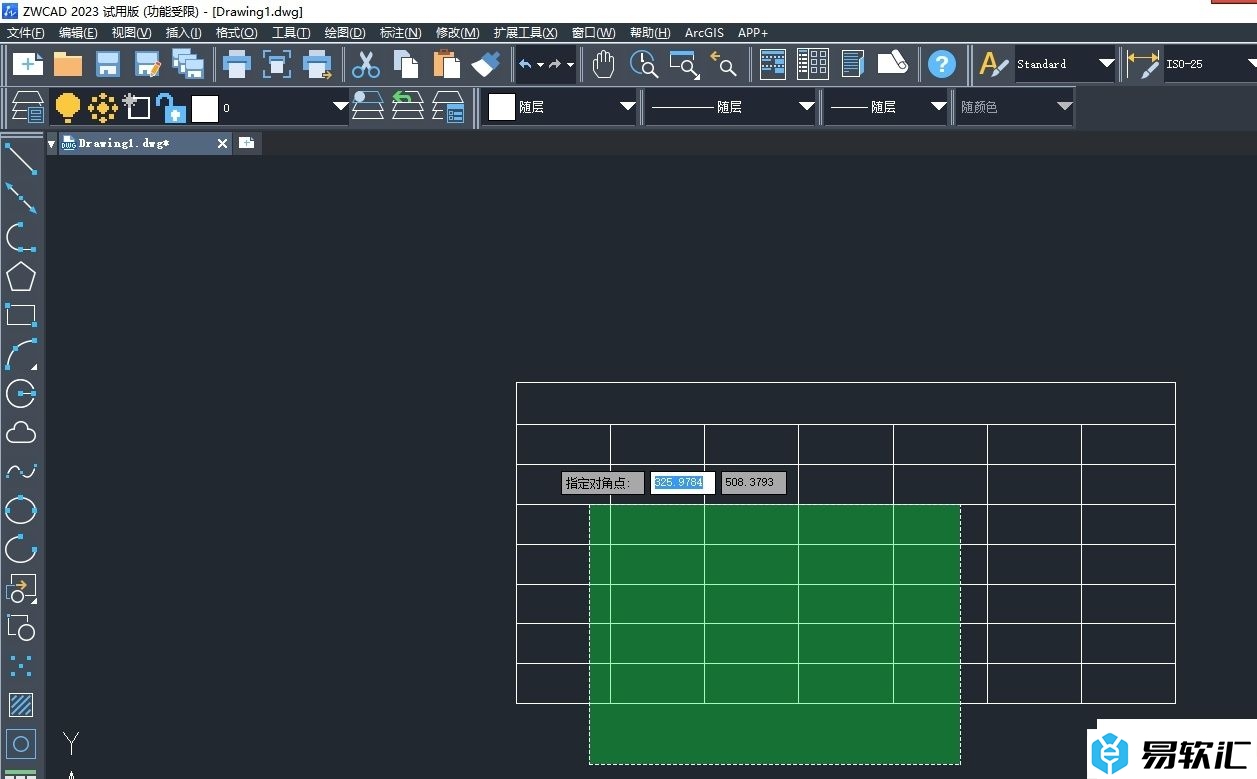Select the Hatch tool
The image size is (1257, 779).
[x=21, y=705]
